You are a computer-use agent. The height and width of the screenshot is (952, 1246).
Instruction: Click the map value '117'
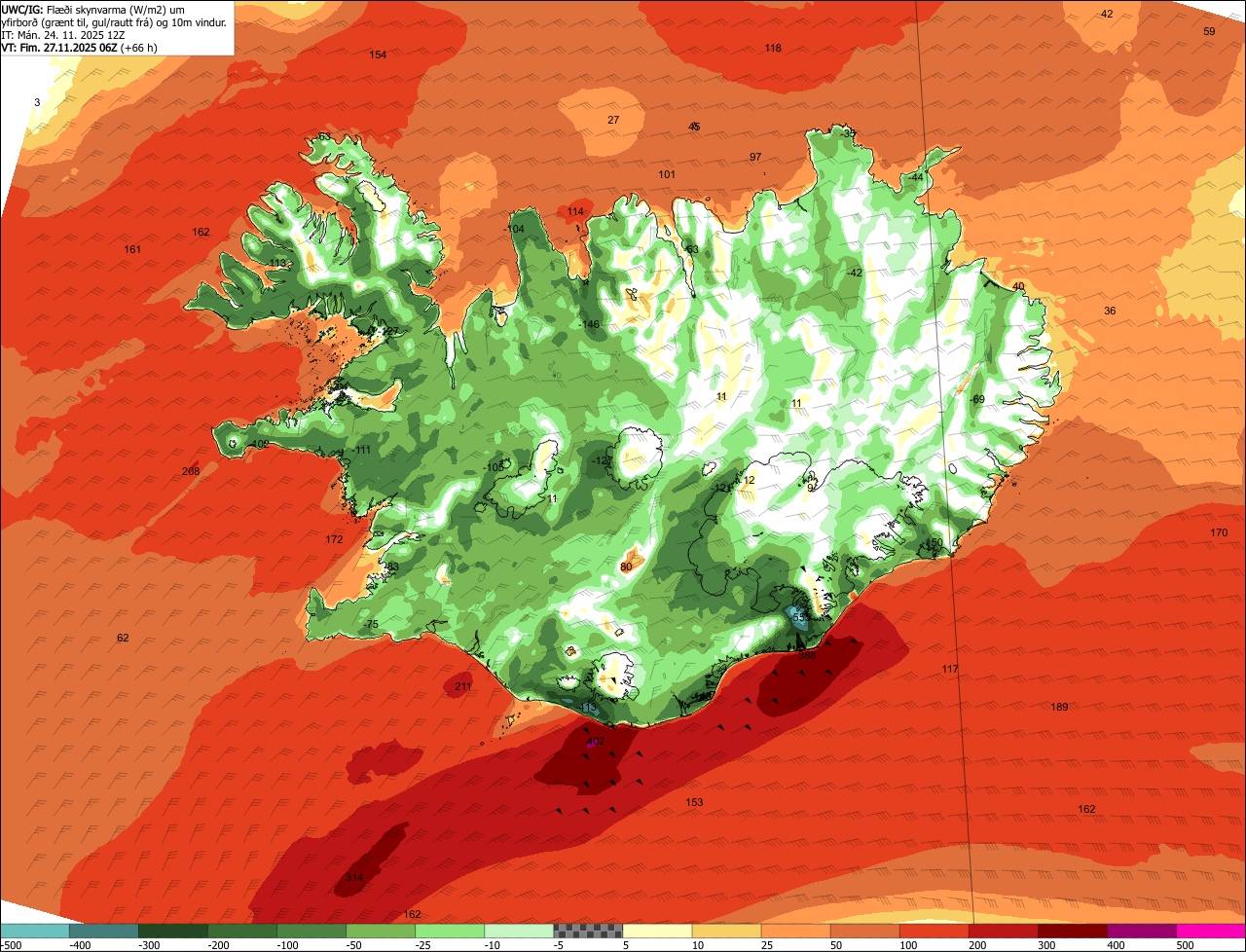point(950,669)
